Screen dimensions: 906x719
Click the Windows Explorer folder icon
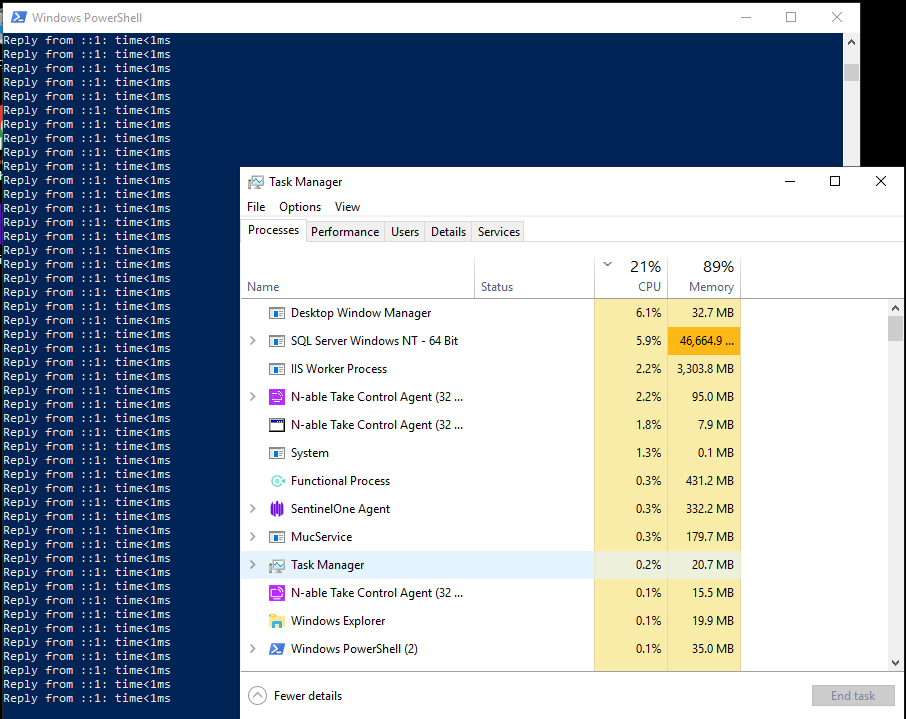point(277,621)
